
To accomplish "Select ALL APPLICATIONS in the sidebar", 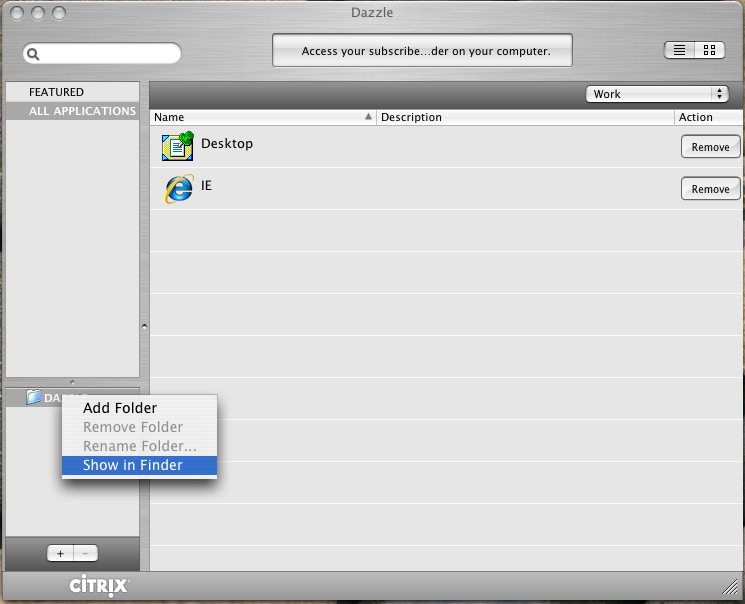I will 82,111.
